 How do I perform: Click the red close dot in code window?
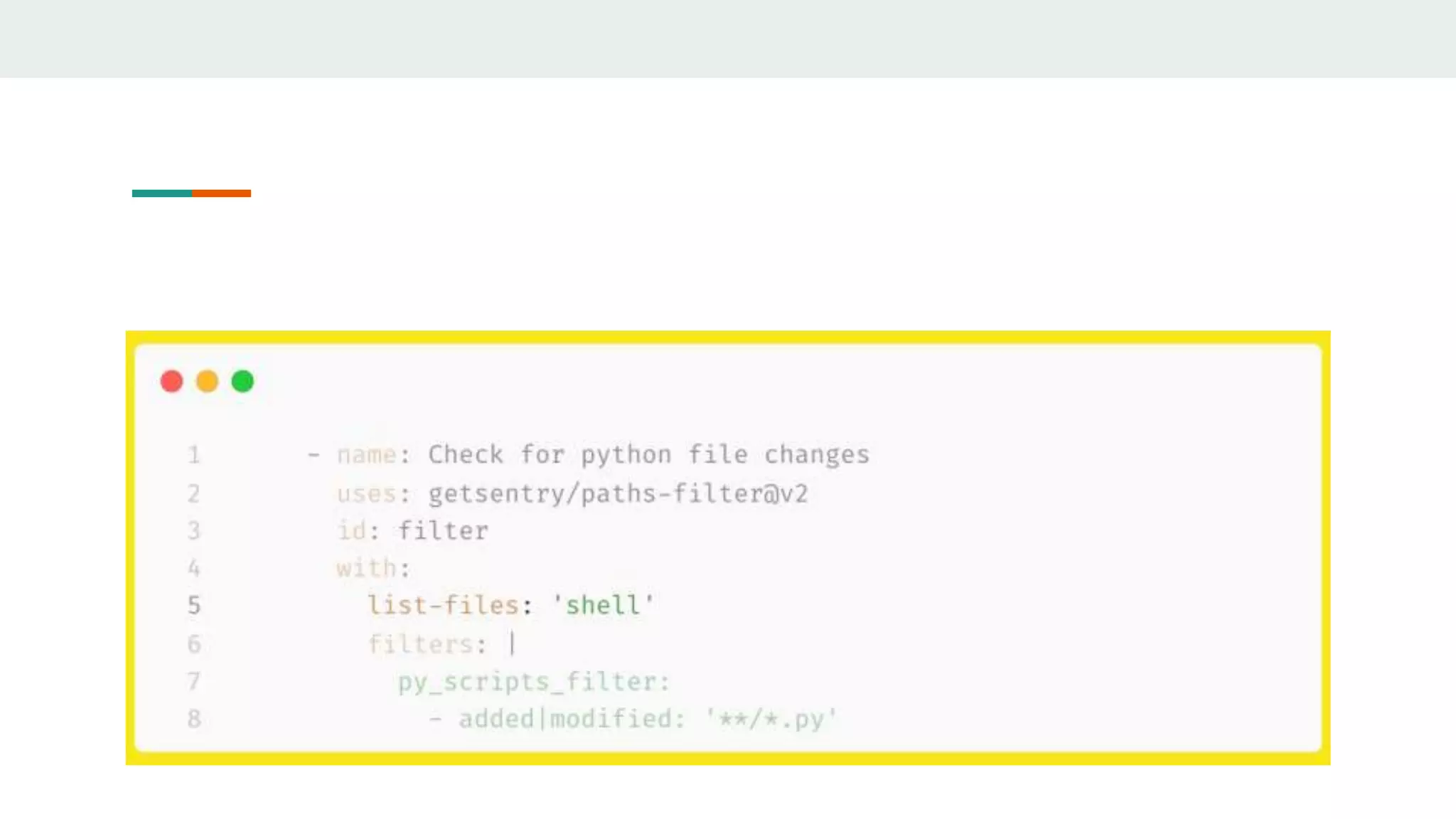(172, 382)
